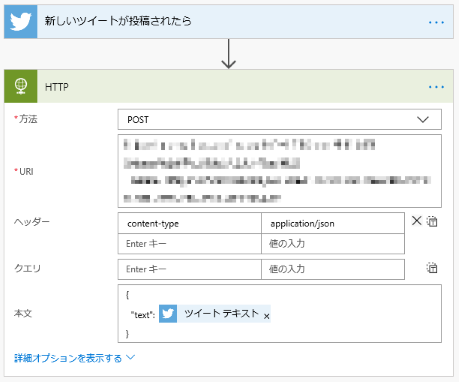Click the empty header 値の入力 field

click(333, 244)
